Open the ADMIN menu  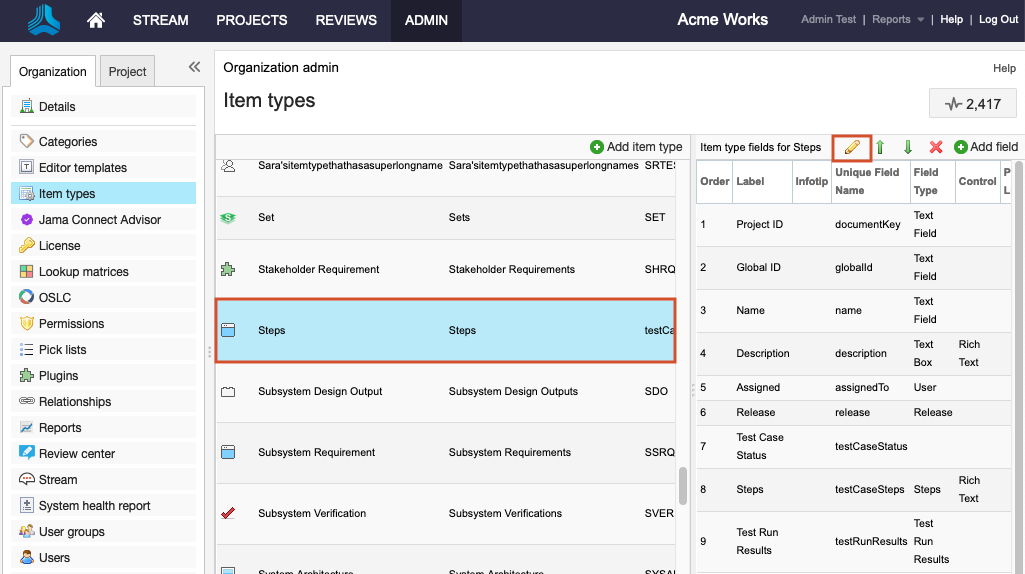click(426, 20)
